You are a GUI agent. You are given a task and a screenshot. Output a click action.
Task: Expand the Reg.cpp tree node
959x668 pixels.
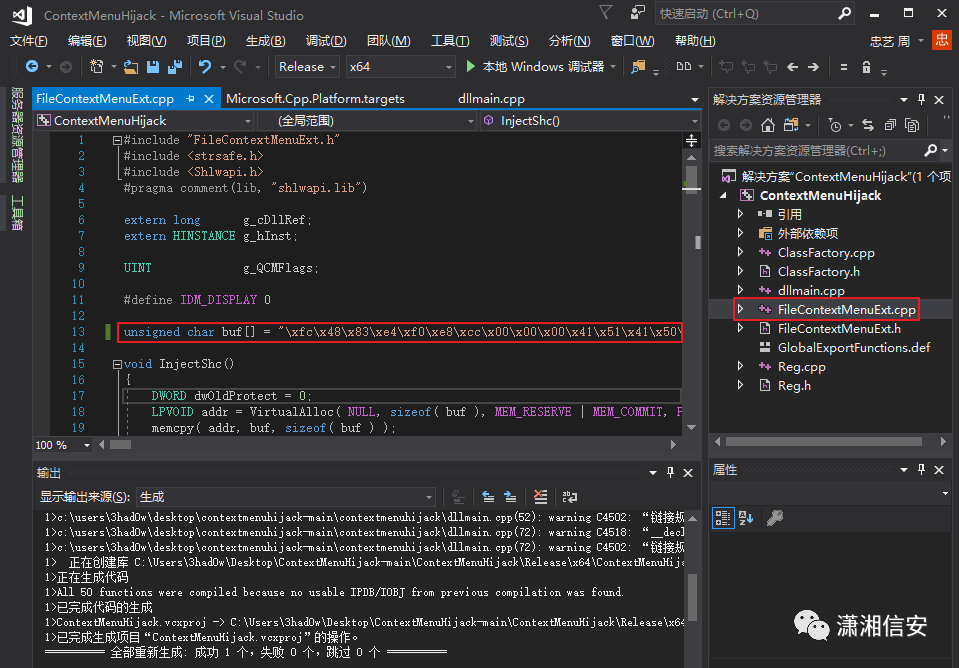[x=740, y=366]
